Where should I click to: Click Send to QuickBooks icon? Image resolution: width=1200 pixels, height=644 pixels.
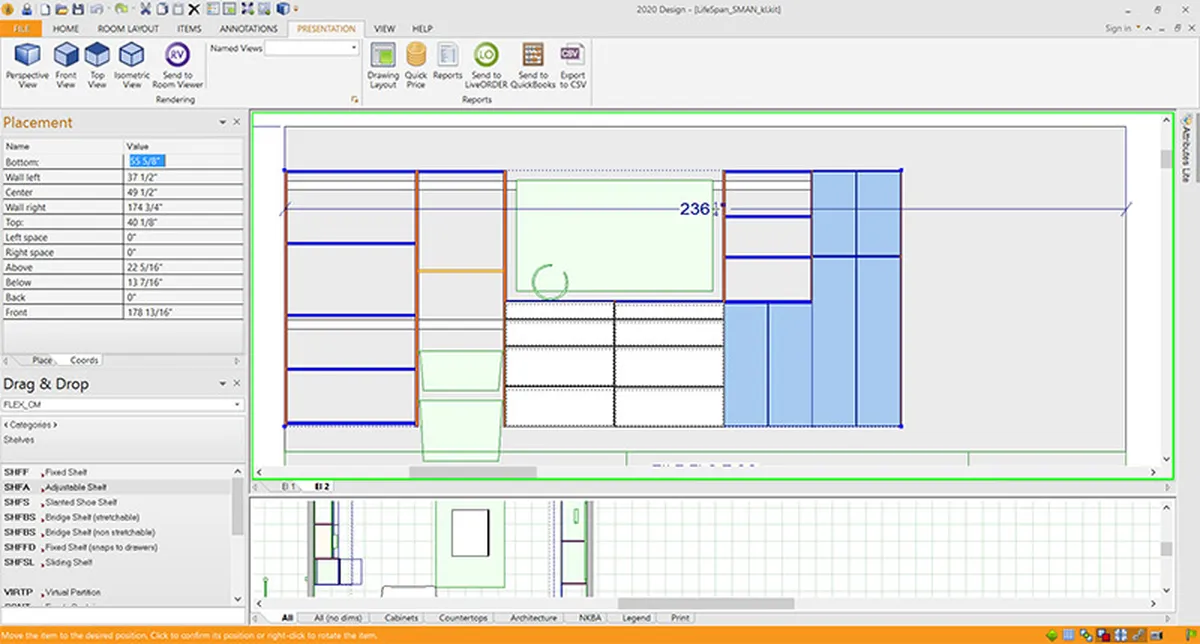tap(533, 65)
